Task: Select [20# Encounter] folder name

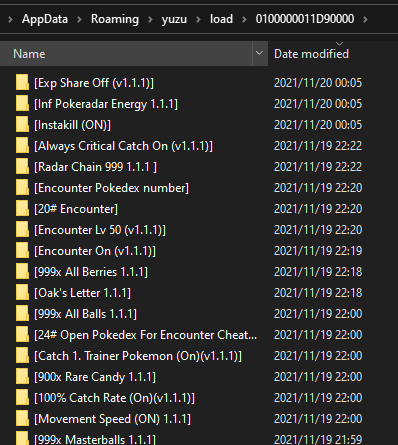Action: [76, 209]
